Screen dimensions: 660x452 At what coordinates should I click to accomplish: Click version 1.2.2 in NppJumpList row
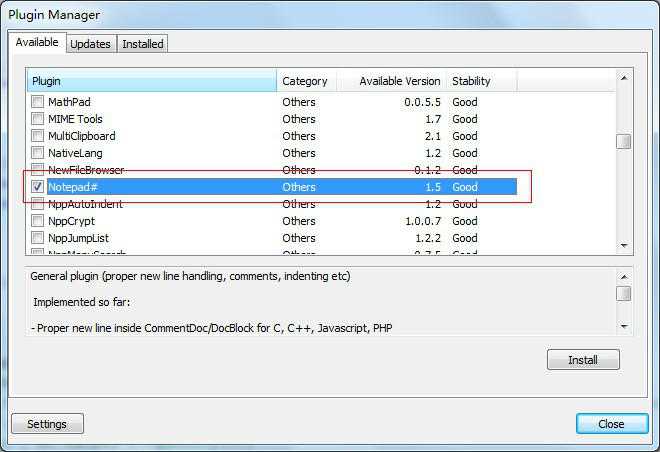[428, 238]
